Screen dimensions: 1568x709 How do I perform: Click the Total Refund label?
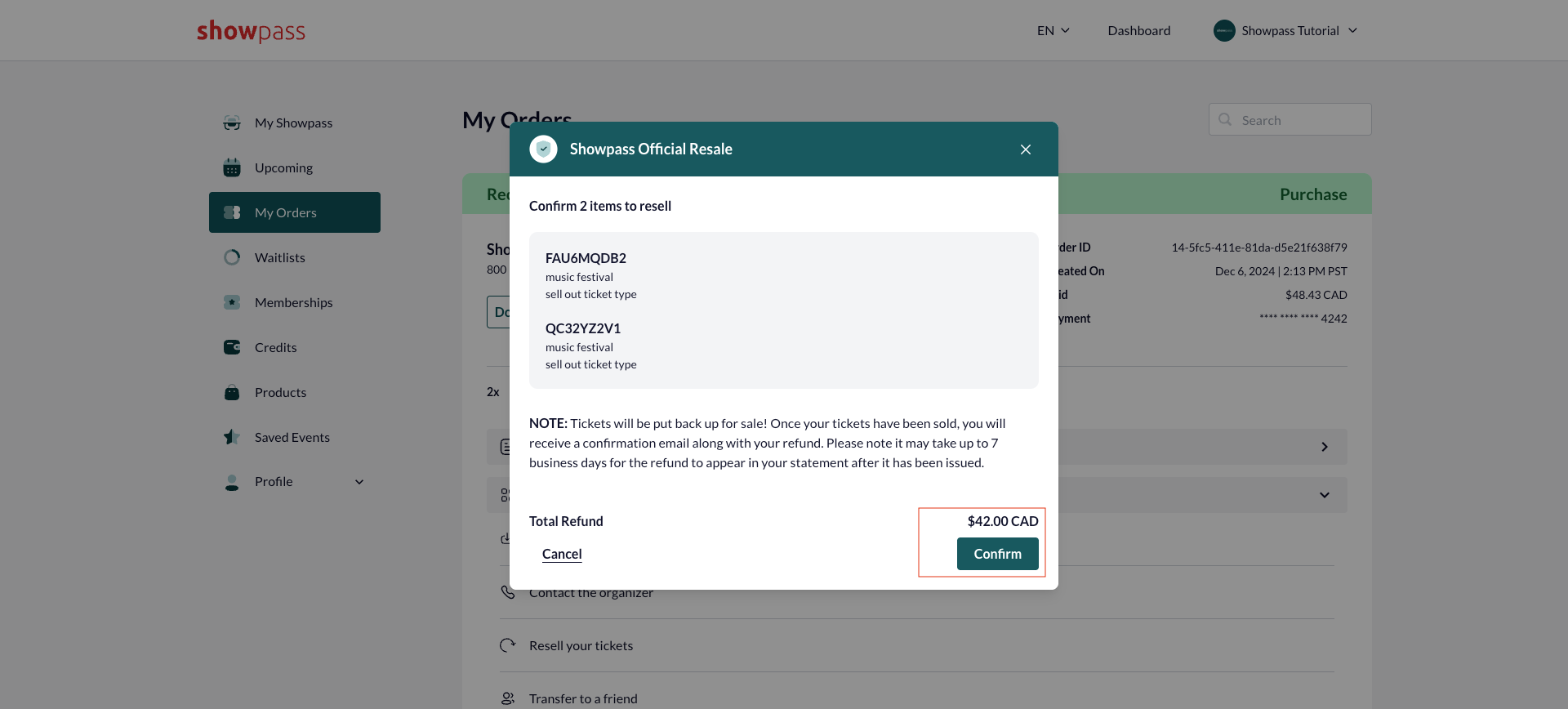point(566,521)
